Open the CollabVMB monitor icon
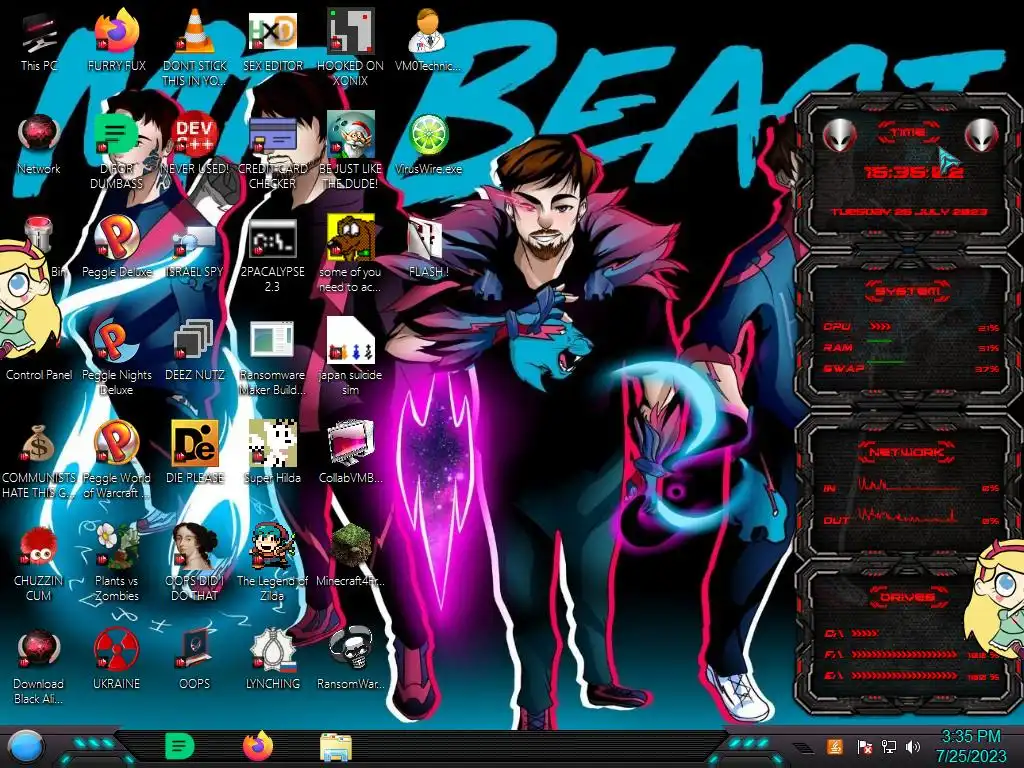The width and height of the screenshot is (1024, 768). tap(351, 452)
